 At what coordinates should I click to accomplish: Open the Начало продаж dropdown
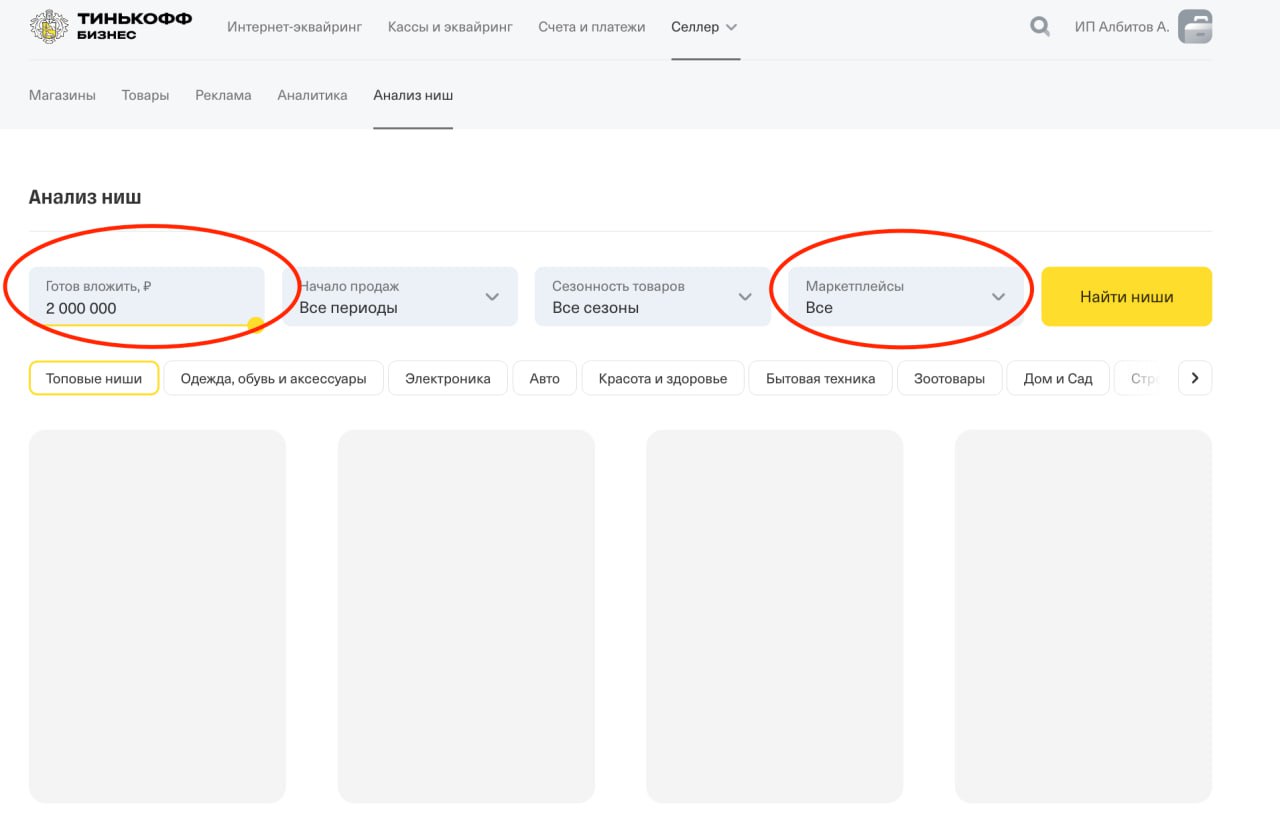400,296
